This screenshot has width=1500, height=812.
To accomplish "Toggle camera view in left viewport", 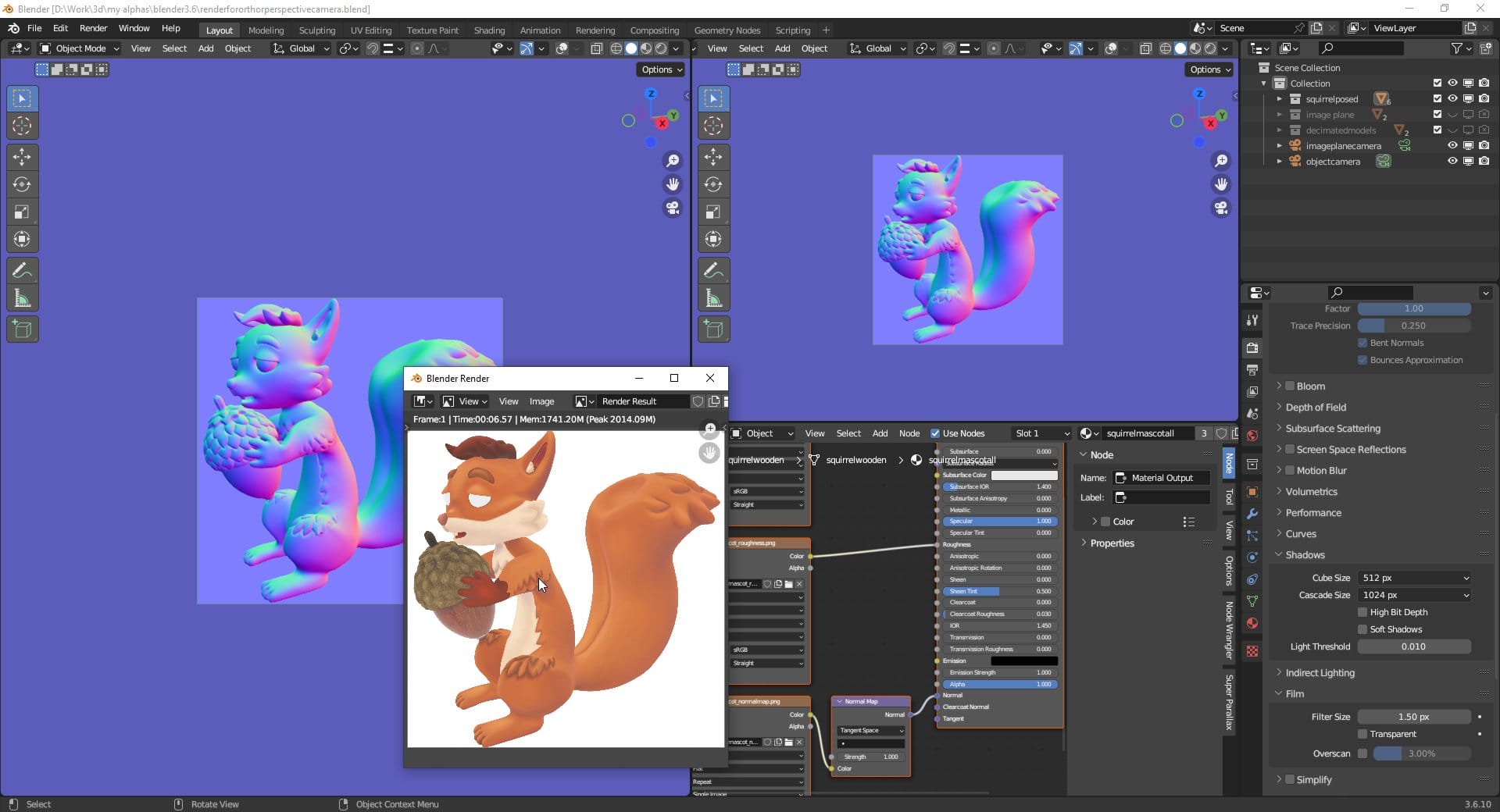I will point(672,208).
